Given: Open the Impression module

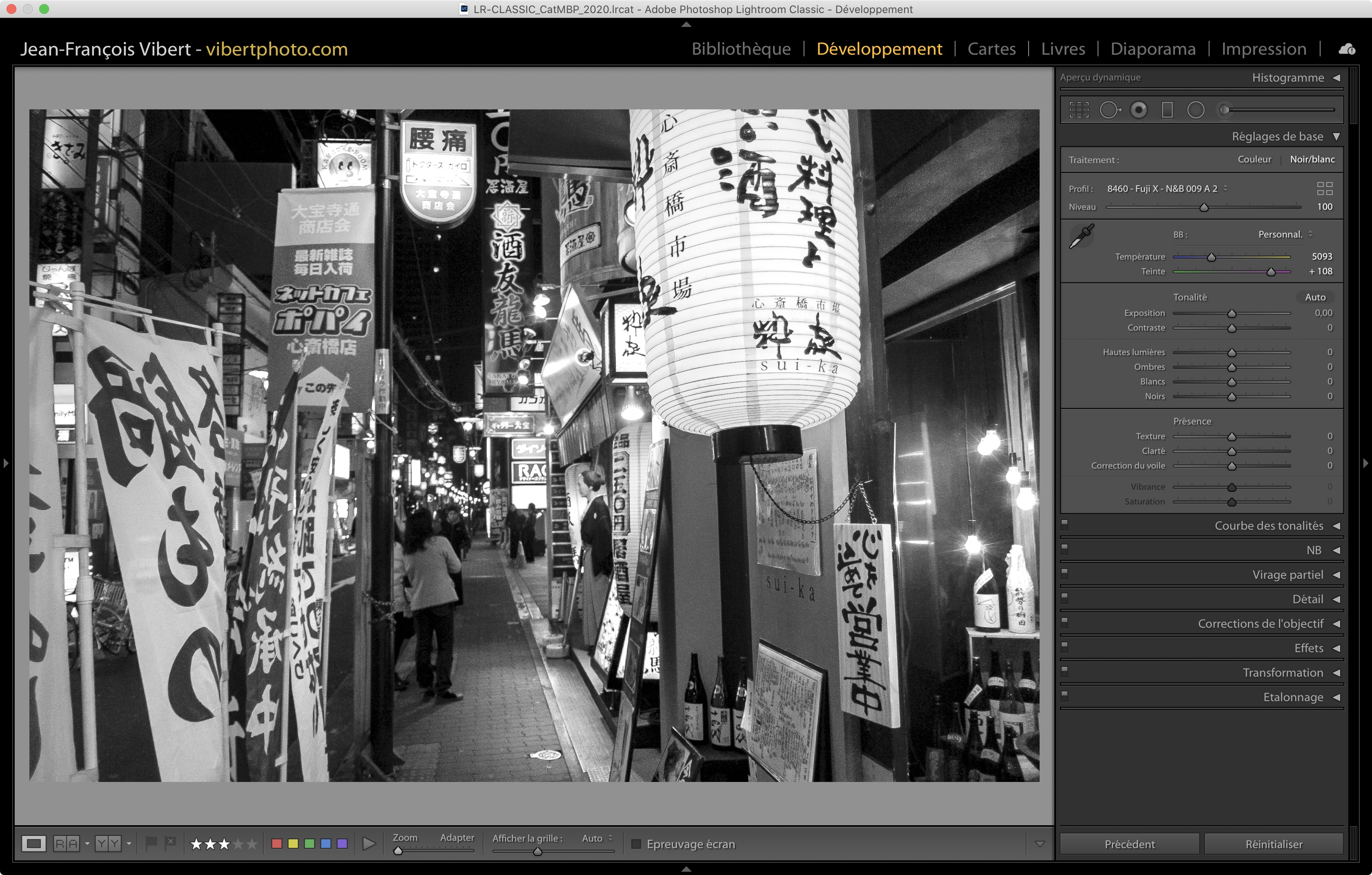Looking at the screenshot, I should coord(1263,49).
